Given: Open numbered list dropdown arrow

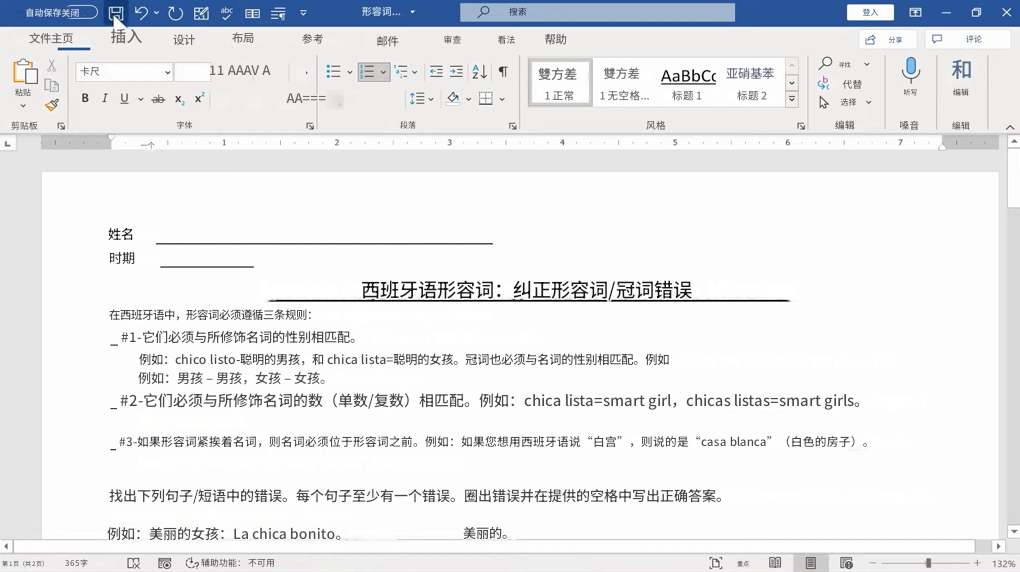Looking at the screenshot, I should click(x=383, y=72).
